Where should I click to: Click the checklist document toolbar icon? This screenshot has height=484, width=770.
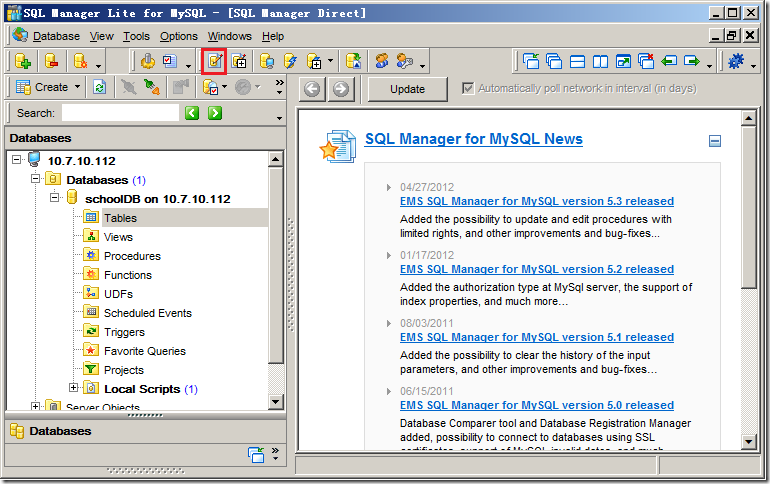click(x=170, y=61)
